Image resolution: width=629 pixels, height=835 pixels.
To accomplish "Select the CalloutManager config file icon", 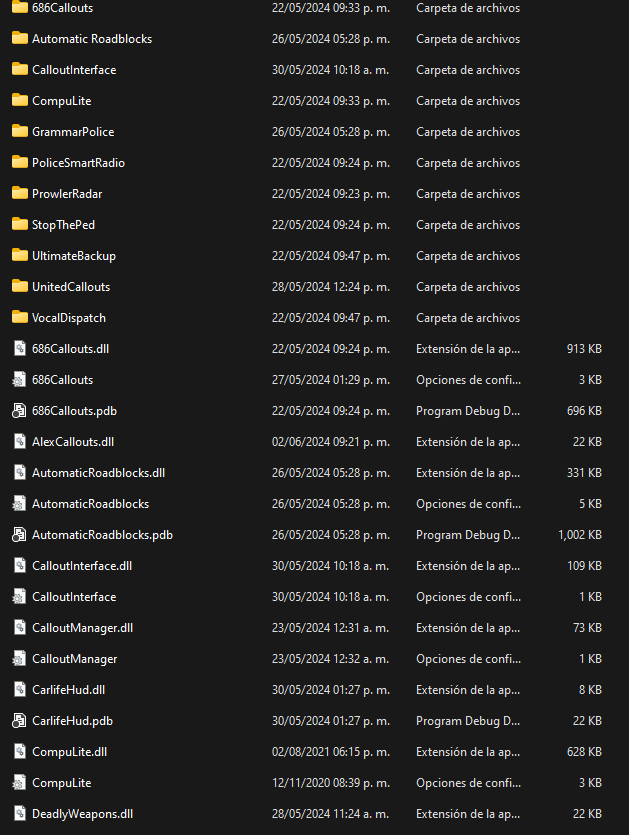I will pyautogui.click(x=19, y=658).
